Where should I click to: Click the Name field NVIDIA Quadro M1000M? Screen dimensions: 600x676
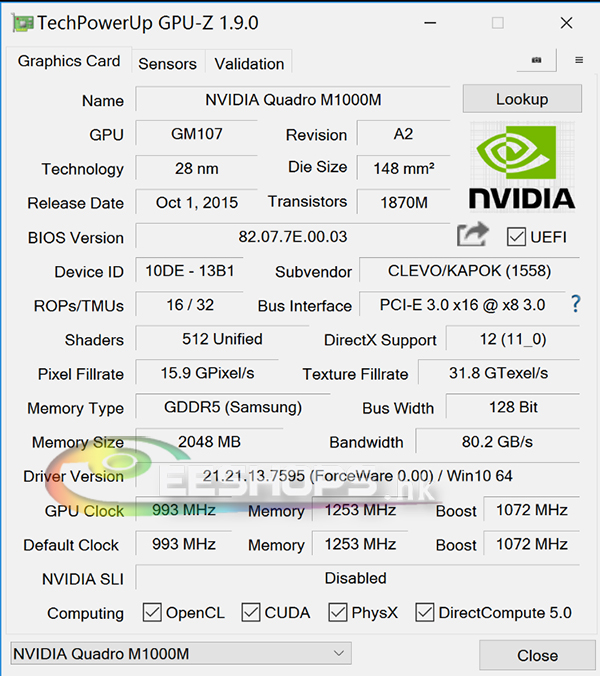[x=293, y=100]
